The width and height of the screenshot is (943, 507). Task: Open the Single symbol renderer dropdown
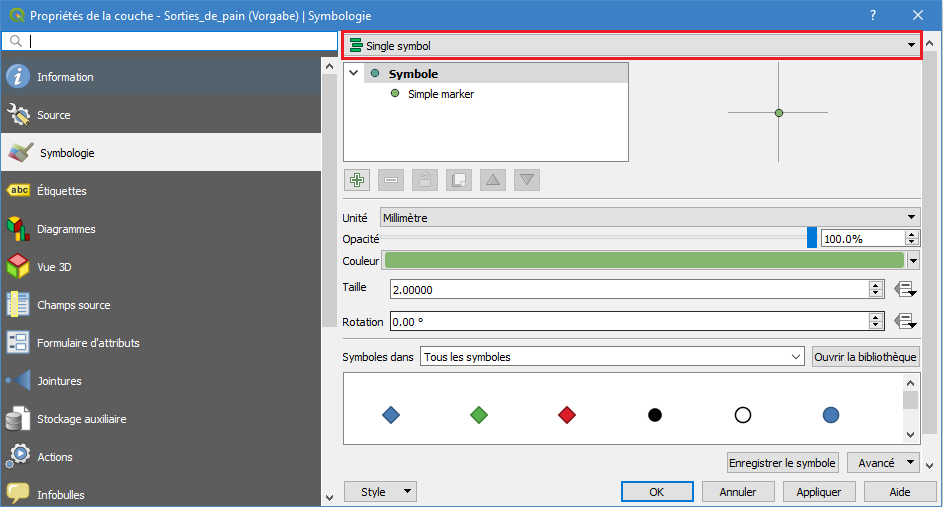(x=631, y=46)
